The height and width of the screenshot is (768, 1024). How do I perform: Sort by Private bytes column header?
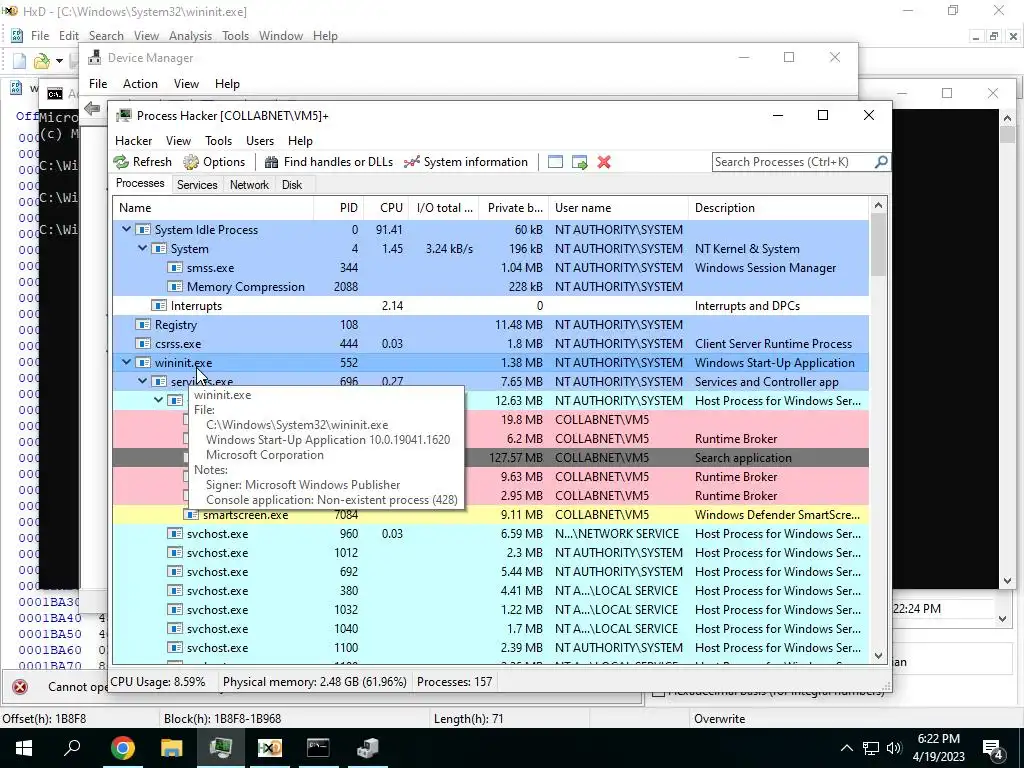point(513,208)
